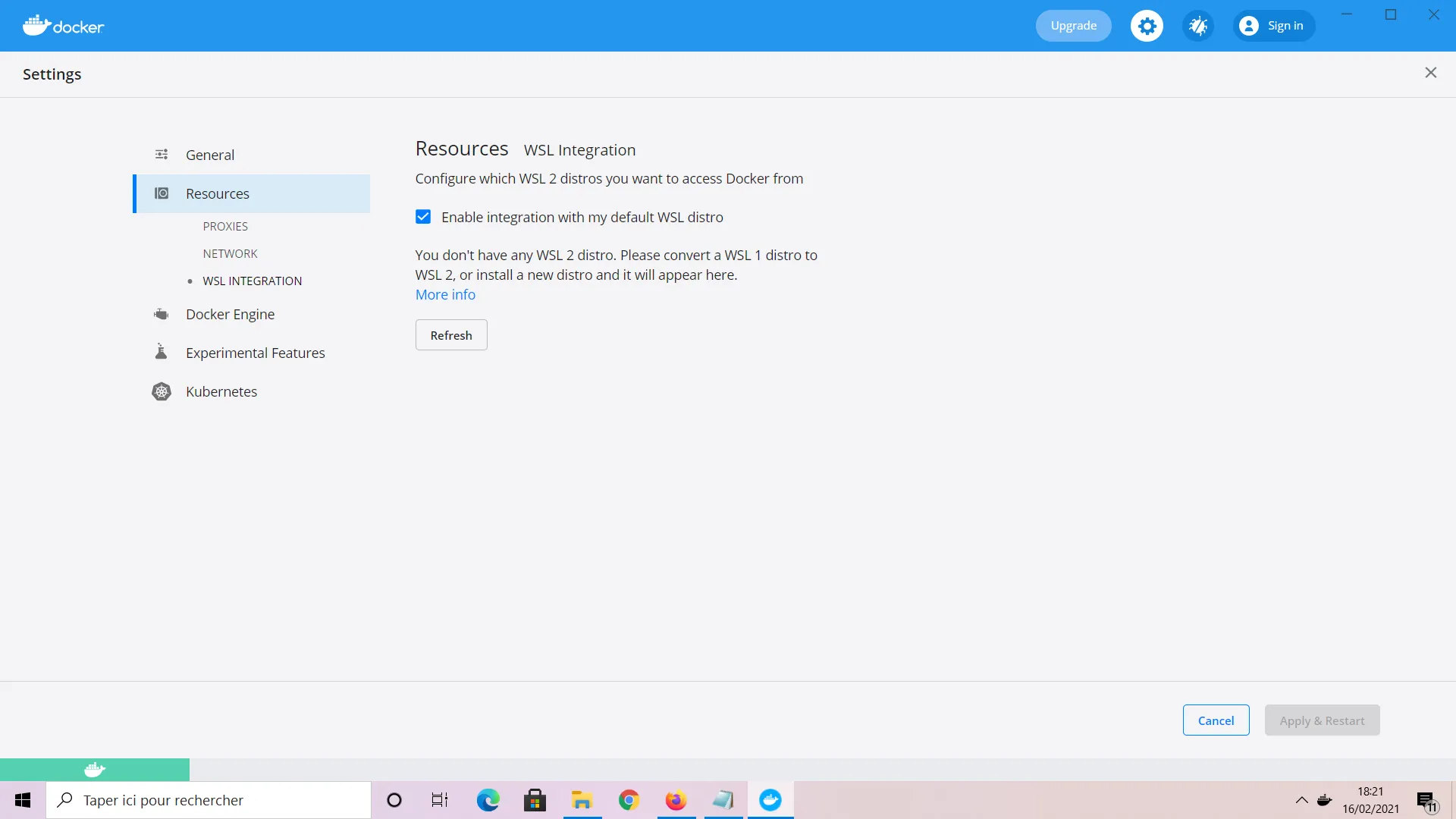Open the Docker whale tray icon
This screenshot has height=819, width=1456.
1324,800
